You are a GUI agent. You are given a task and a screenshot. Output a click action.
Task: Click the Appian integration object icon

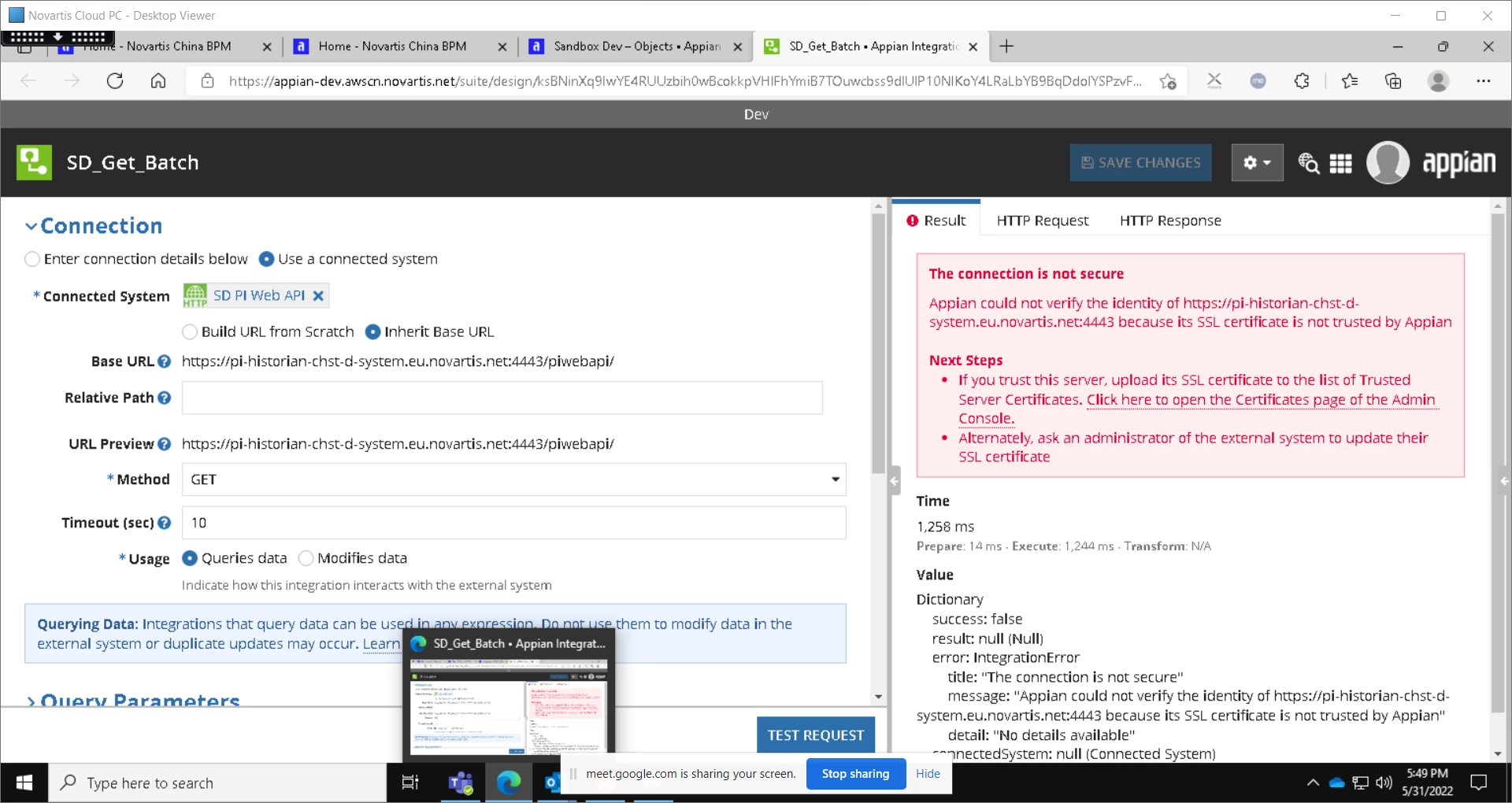34,162
